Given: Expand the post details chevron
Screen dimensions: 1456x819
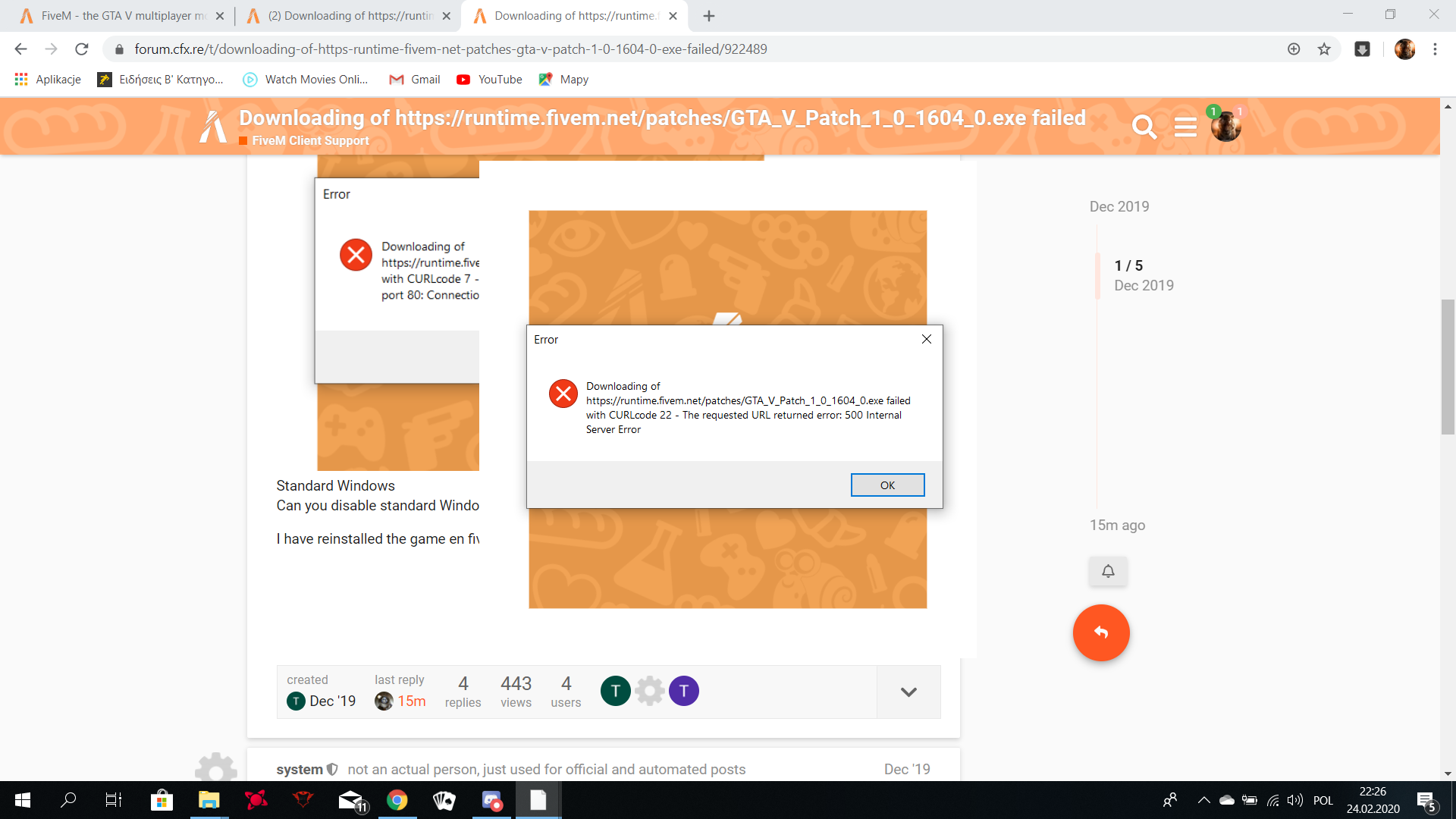Looking at the screenshot, I should (x=908, y=692).
